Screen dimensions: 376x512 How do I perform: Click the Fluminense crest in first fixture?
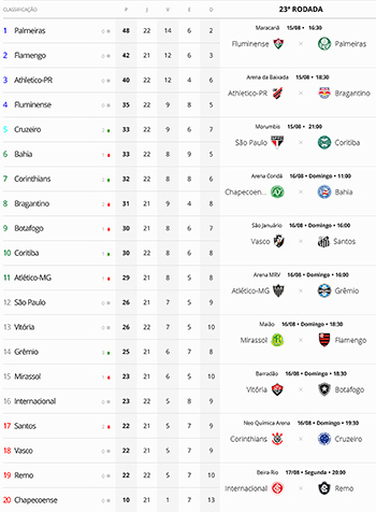pyautogui.click(x=278, y=44)
